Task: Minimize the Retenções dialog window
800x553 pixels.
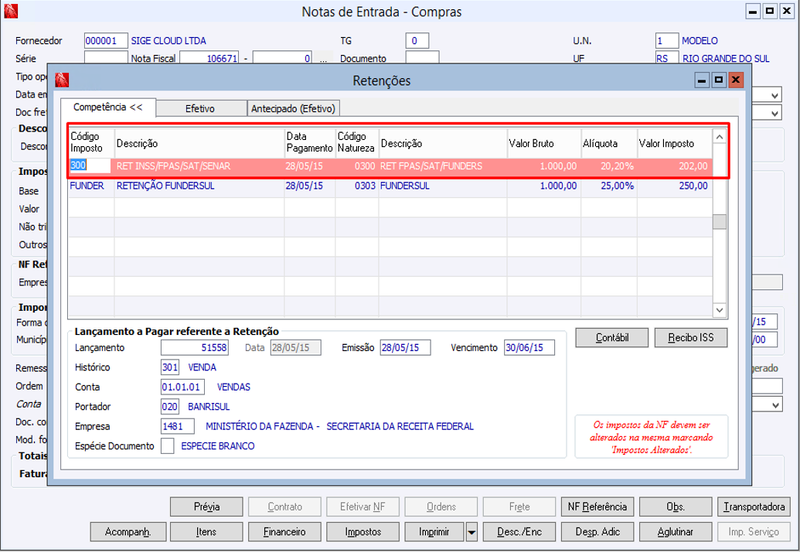Action: [x=702, y=80]
